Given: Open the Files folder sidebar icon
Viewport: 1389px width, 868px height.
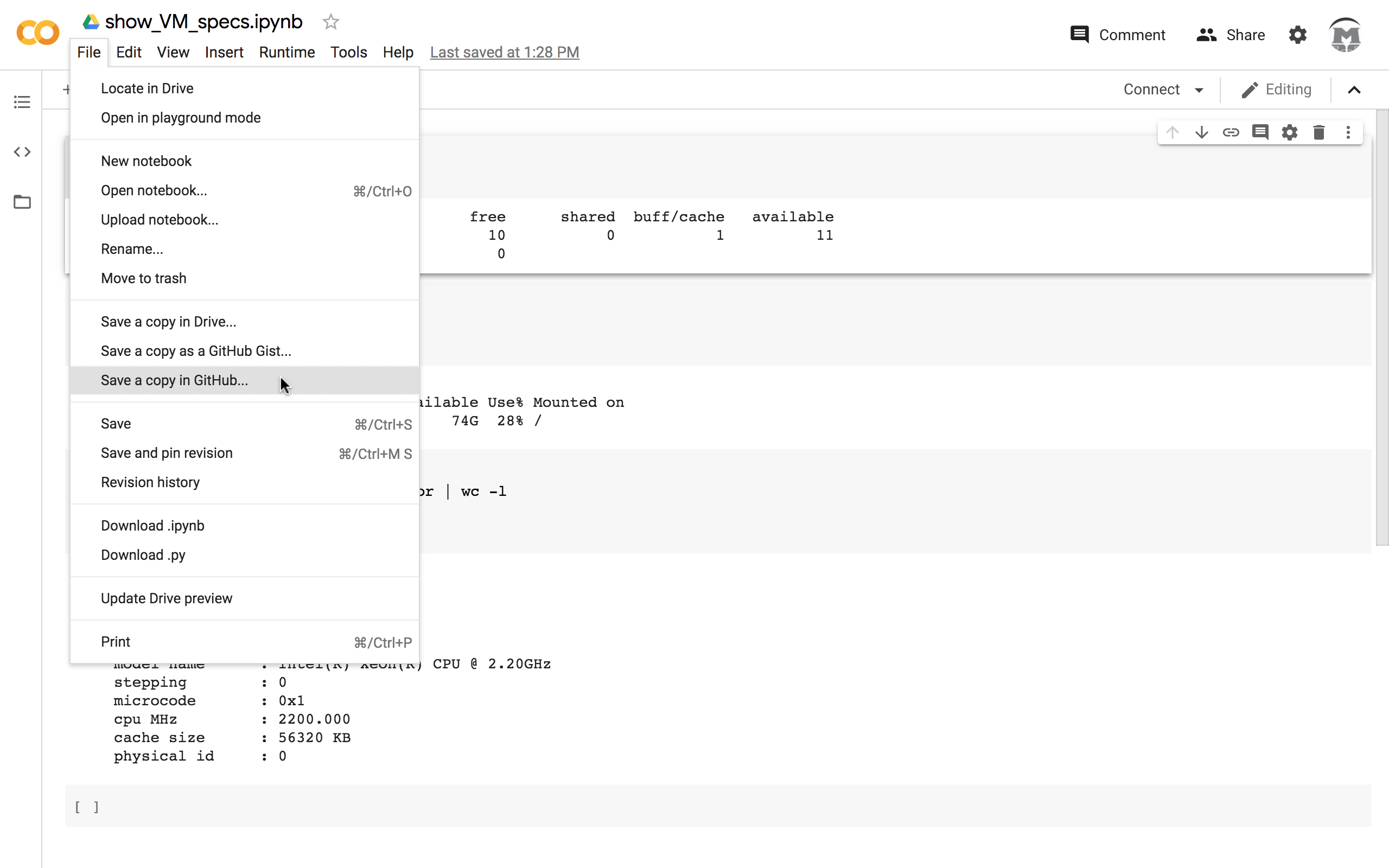Looking at the screenshot, I should (x=22, y=202).
